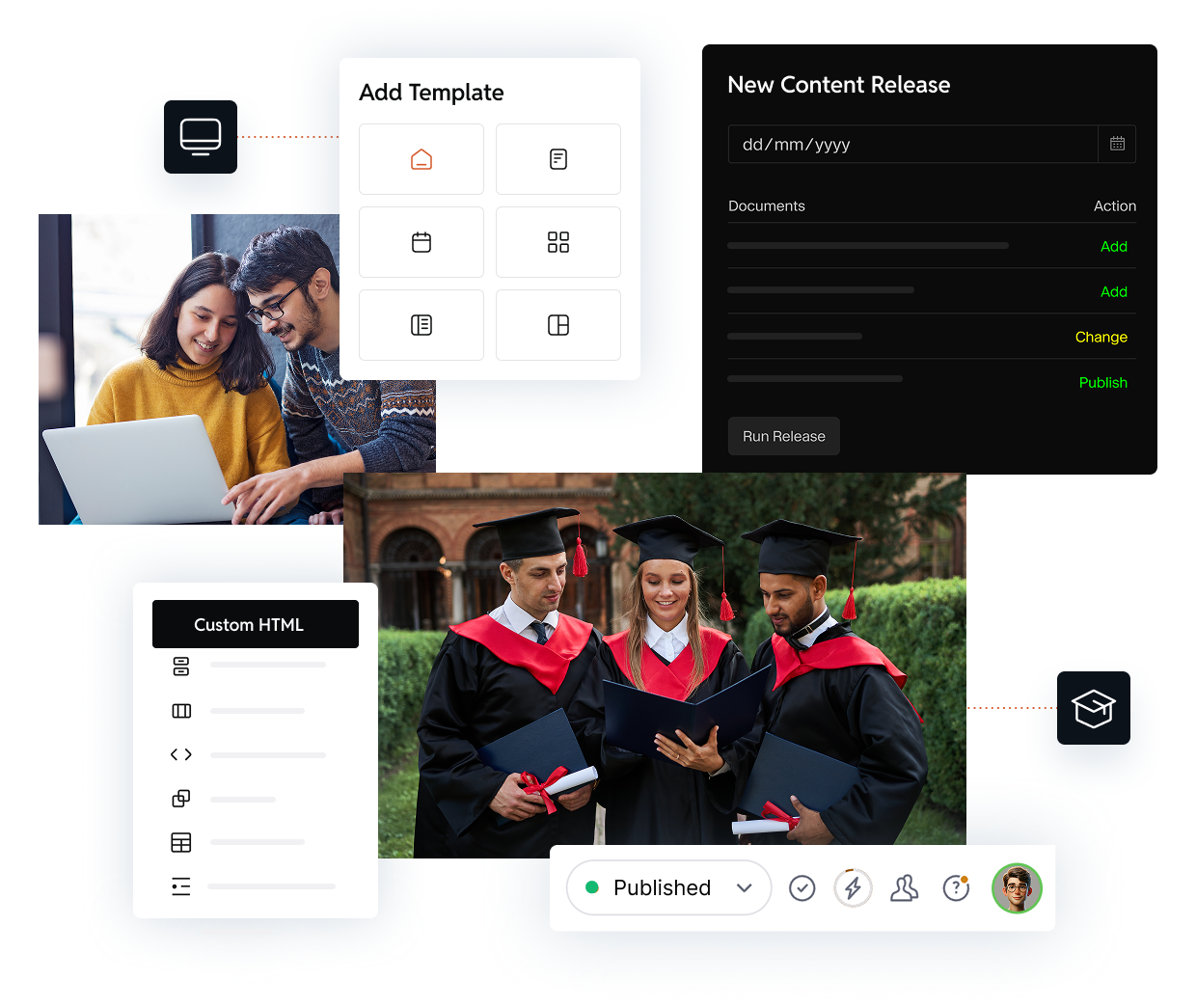Click the Run Release button
Viewport: 1196px width, 1008px height.
784,436
